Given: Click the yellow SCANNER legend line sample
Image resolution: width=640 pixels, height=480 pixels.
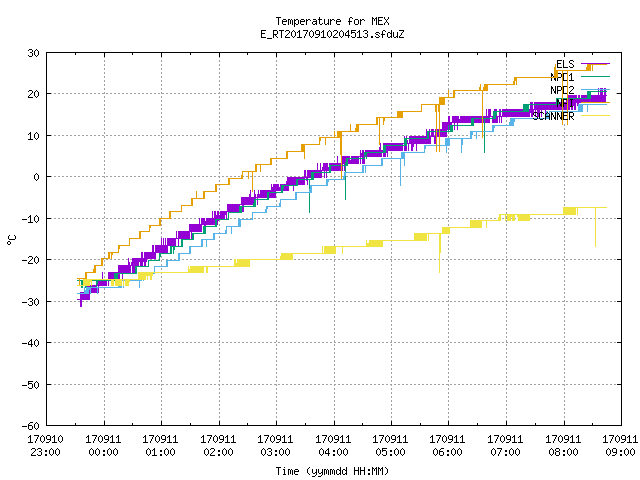Looking at the screenshot, I should coord(595,116).
